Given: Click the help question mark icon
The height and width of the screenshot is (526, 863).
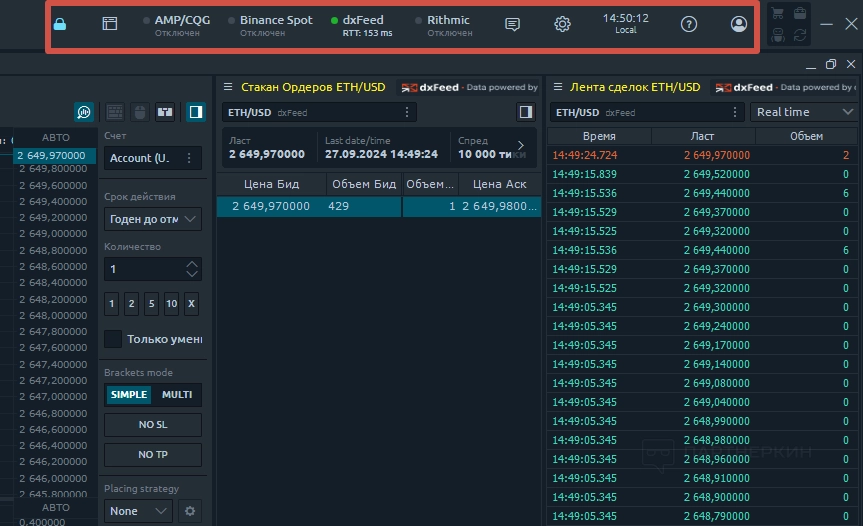Looking at the screenshot, I should click(688, 25).
